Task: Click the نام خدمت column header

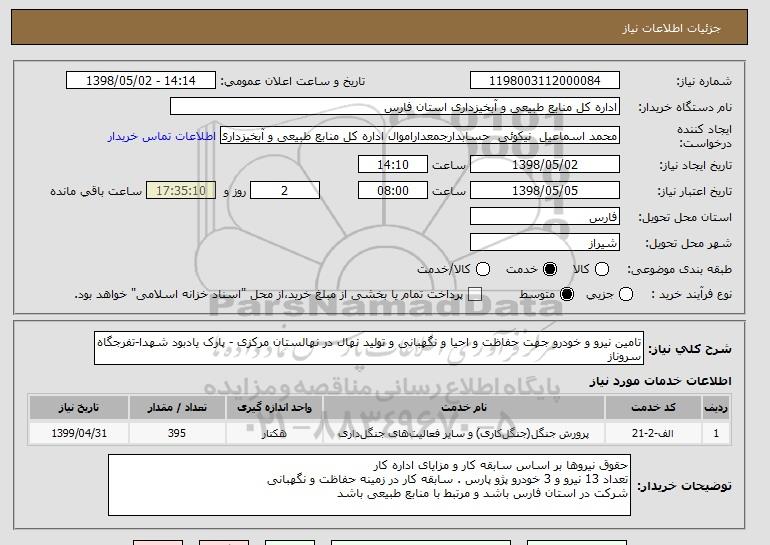Action: pos(464,408)
